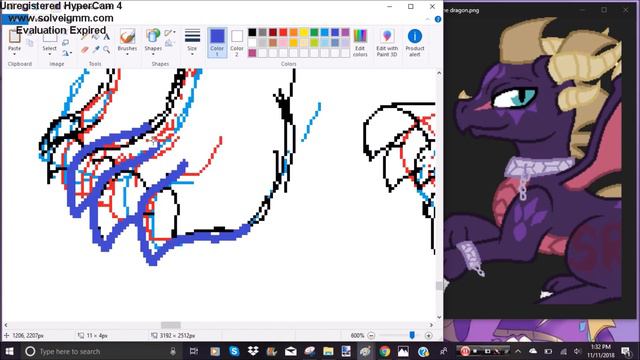640x360 pixels.
Task: Click the Cortana microphone icon
Action: click(173, 351)
